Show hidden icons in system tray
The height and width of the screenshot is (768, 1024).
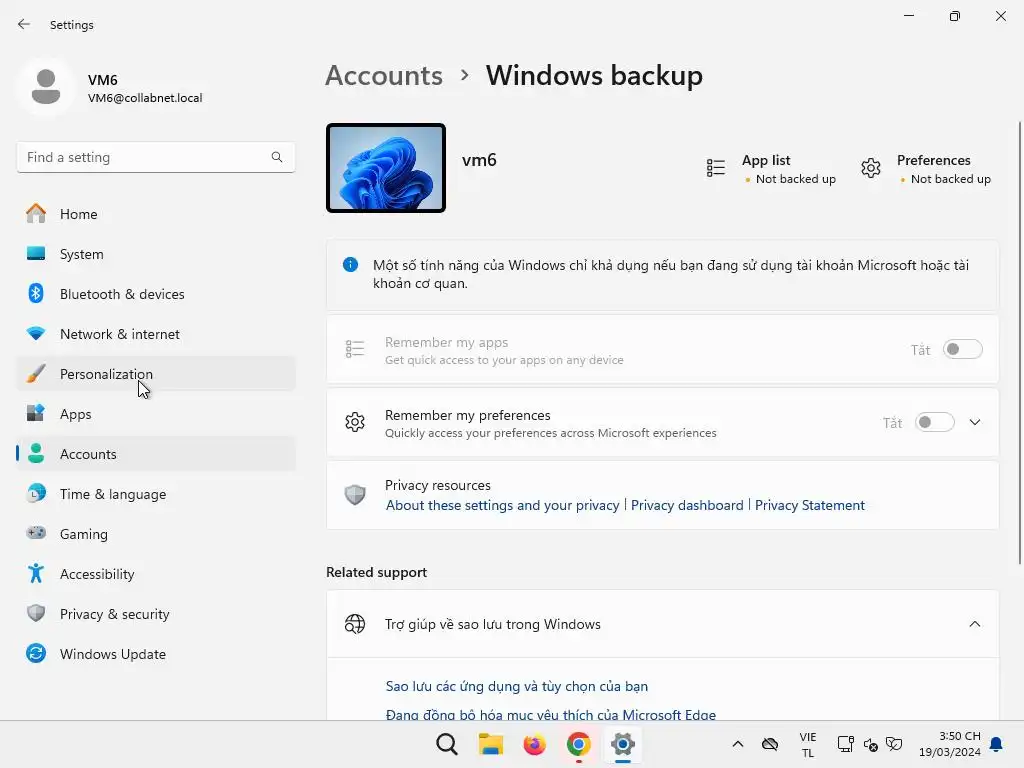pyautogui.click(x=737, y=744)
